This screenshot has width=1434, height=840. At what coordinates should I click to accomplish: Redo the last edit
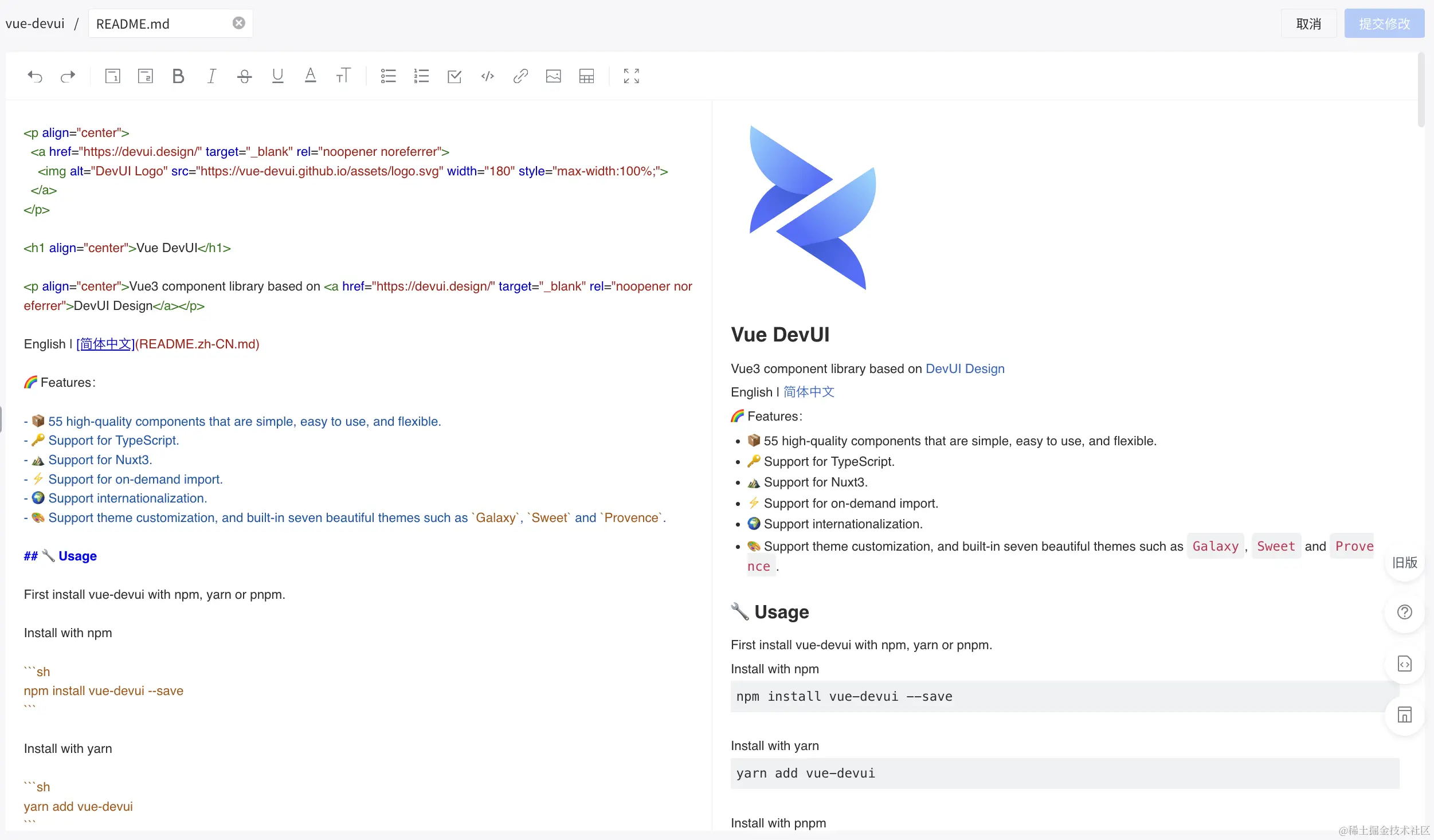coord(68,76)
